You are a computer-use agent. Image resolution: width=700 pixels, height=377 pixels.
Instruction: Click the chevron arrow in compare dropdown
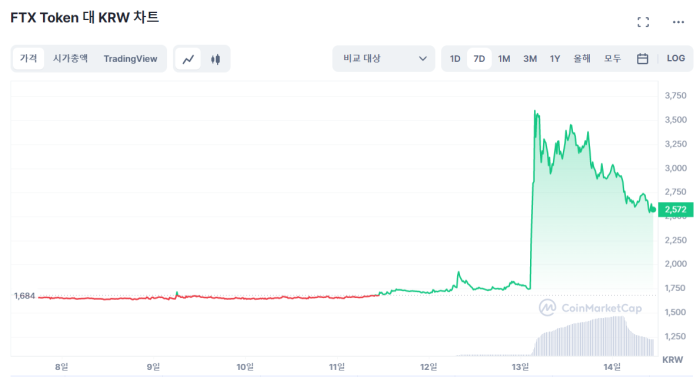click(x=422, y=59)
